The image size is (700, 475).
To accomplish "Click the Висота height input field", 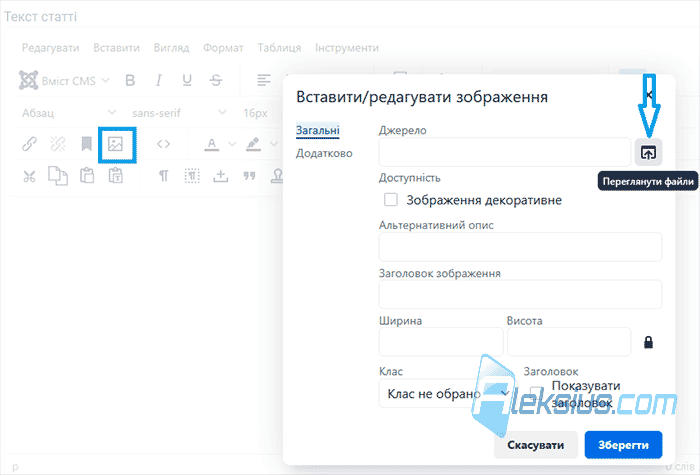I will pyautogui.click(x=569, y=342).
